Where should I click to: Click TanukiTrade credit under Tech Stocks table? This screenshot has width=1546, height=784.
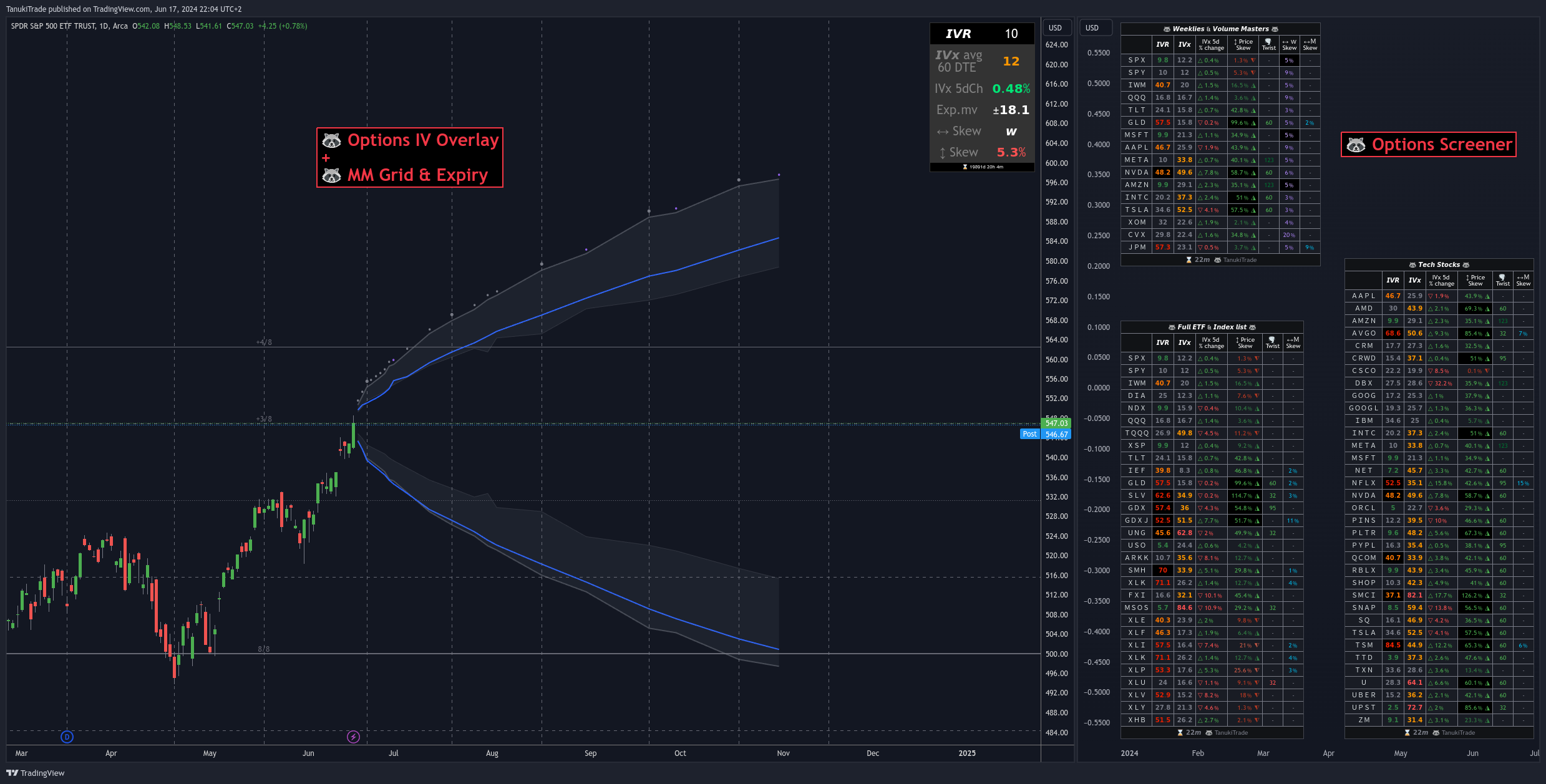click(1458, 733)
